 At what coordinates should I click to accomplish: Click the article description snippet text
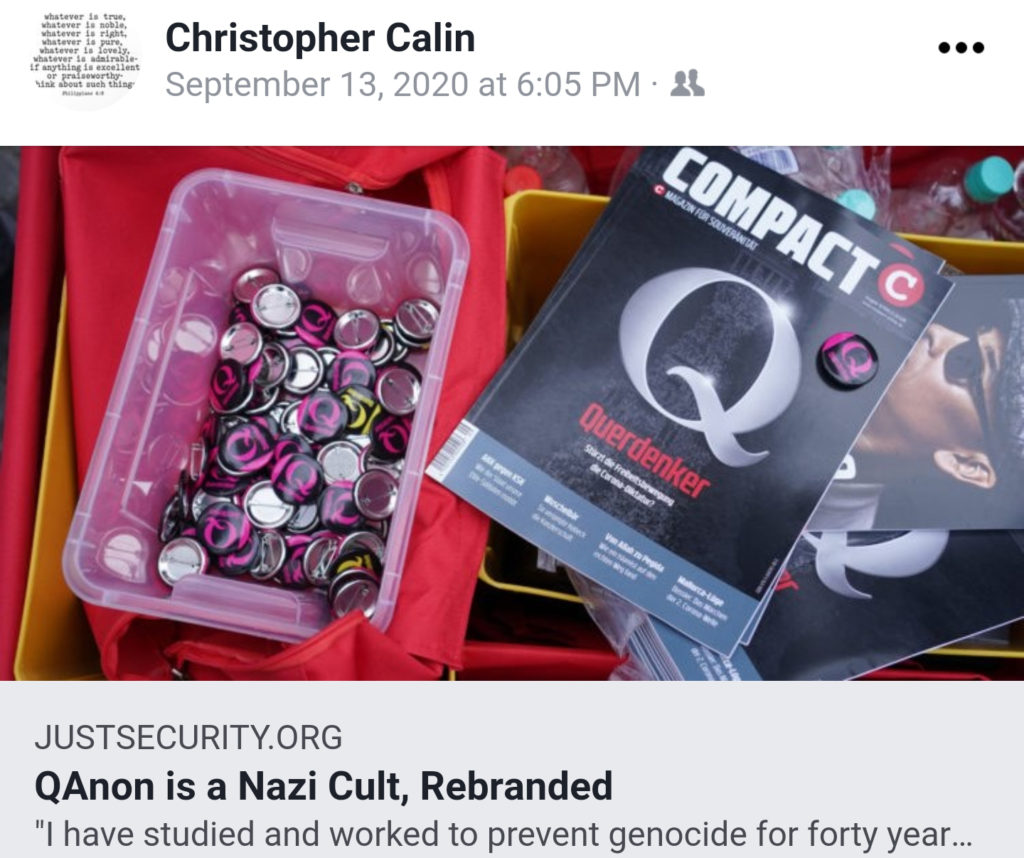pos(504,834)
